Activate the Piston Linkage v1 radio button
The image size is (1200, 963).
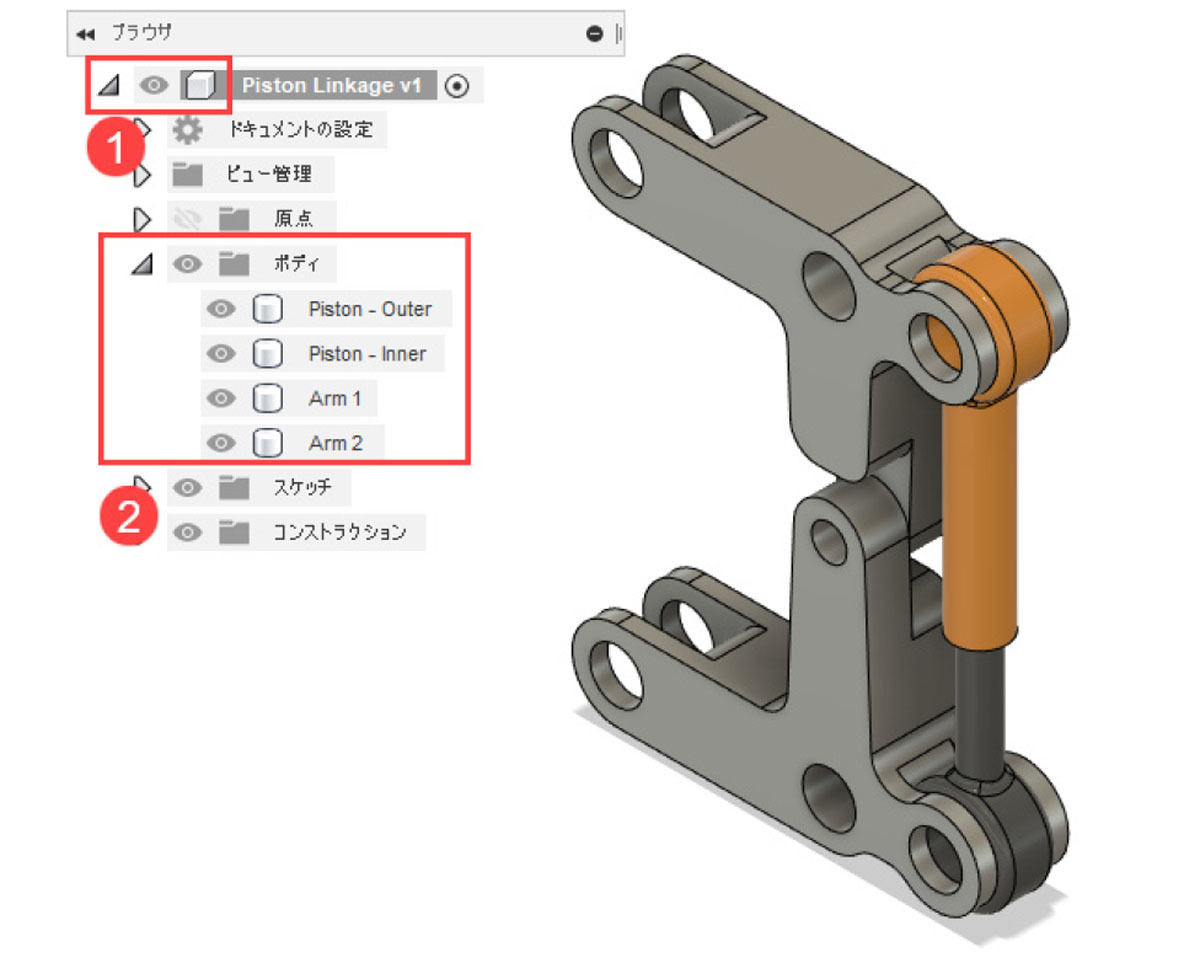click(457, 86)
